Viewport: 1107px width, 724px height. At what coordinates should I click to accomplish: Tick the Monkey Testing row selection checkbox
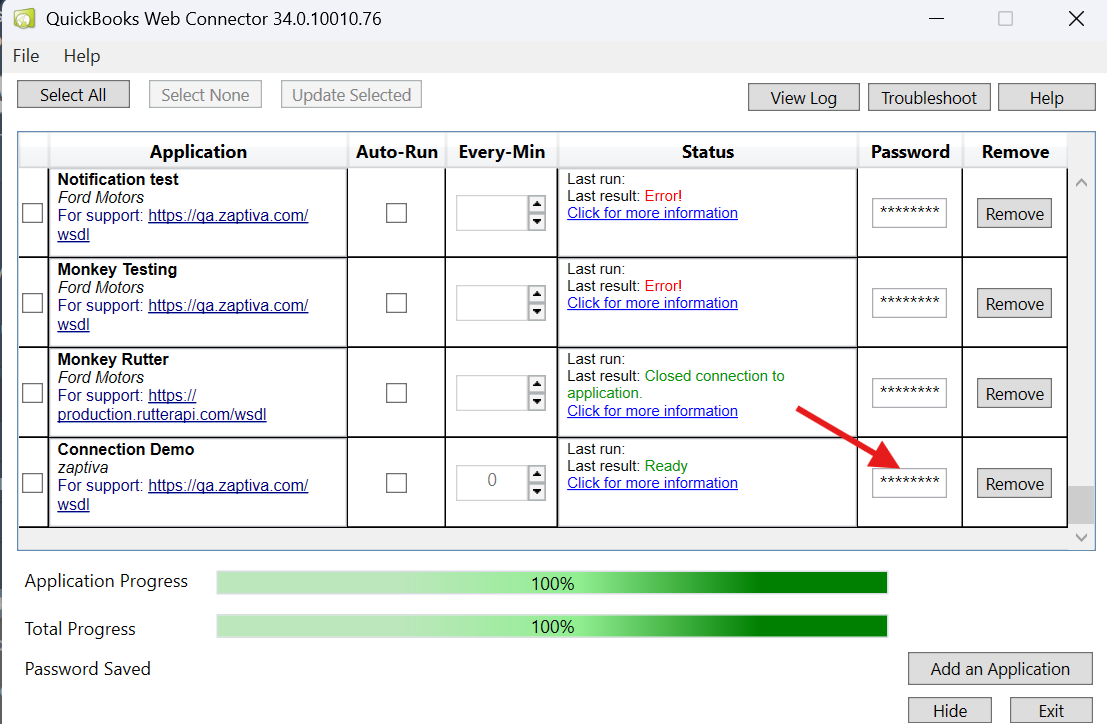pos(33,303)
